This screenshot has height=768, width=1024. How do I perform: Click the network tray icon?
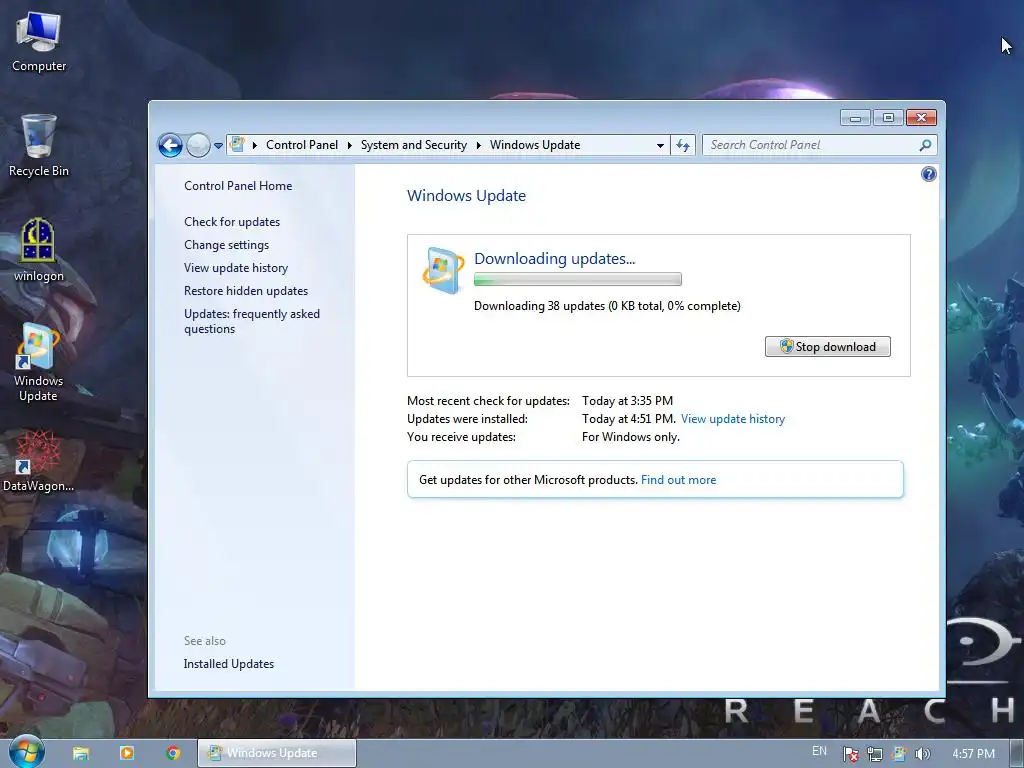[x=874, y=754]
